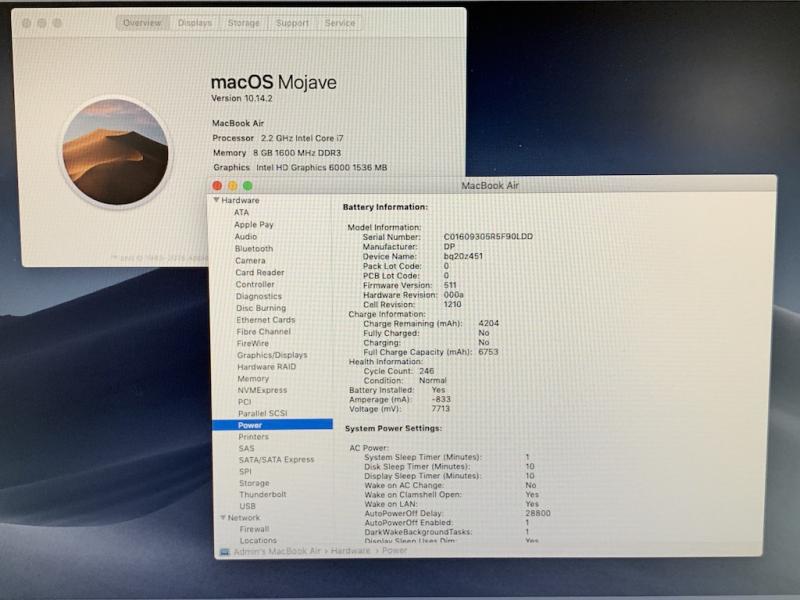
Task: Select Graphics/Displays in the sidebar
Action: 272,355
